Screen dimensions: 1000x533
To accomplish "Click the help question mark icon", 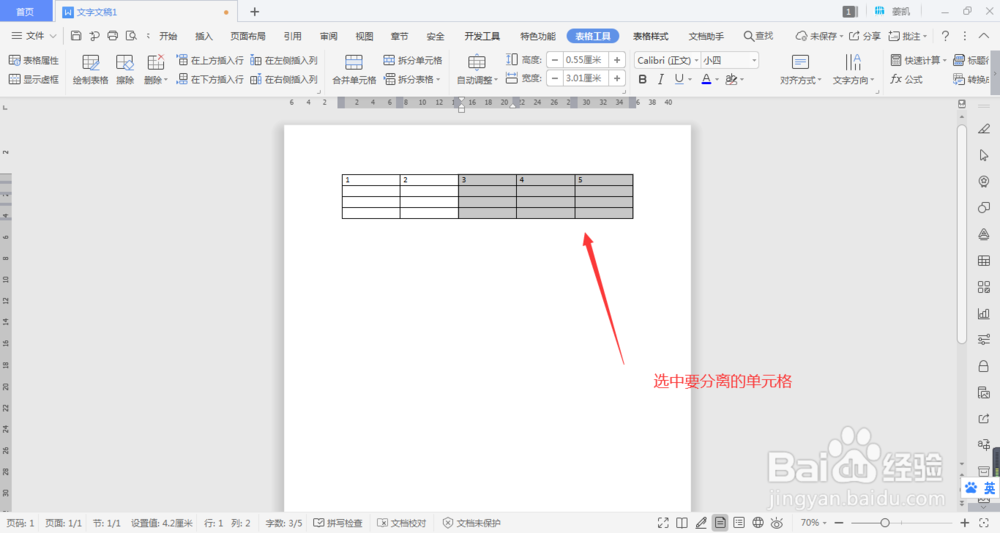I will tap(945, 36).
